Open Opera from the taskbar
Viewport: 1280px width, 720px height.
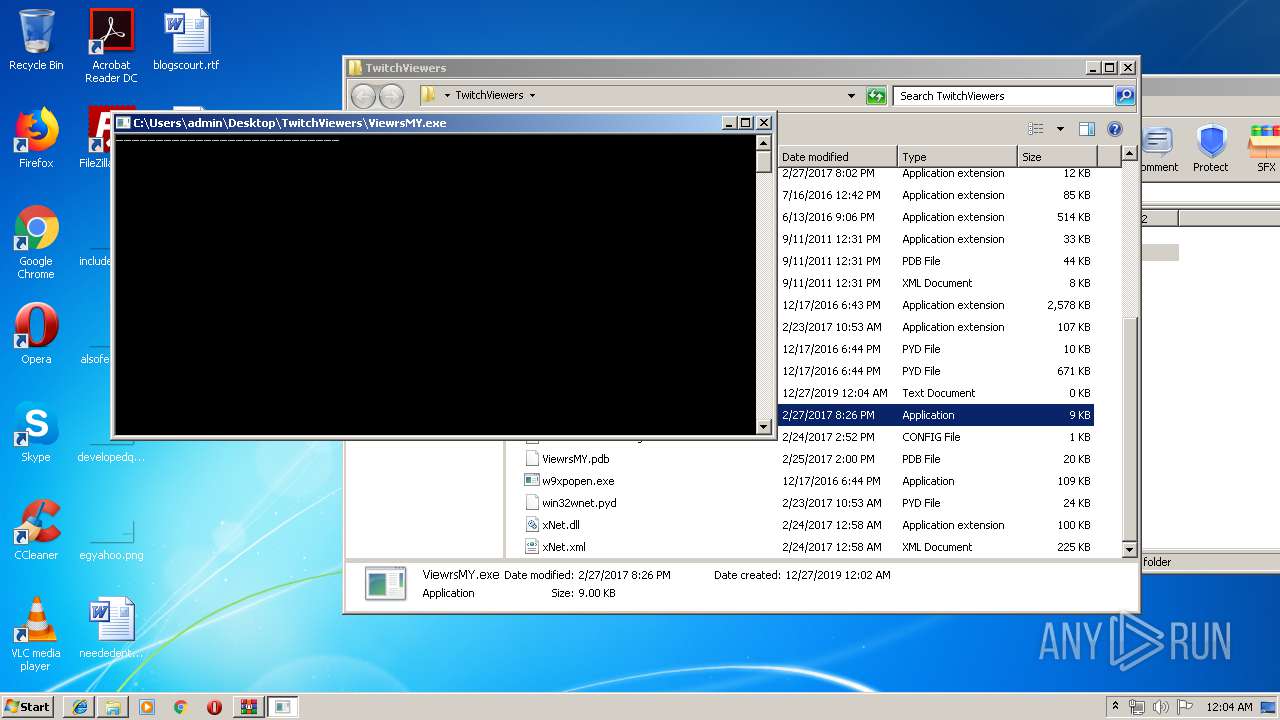pos(214,706)
